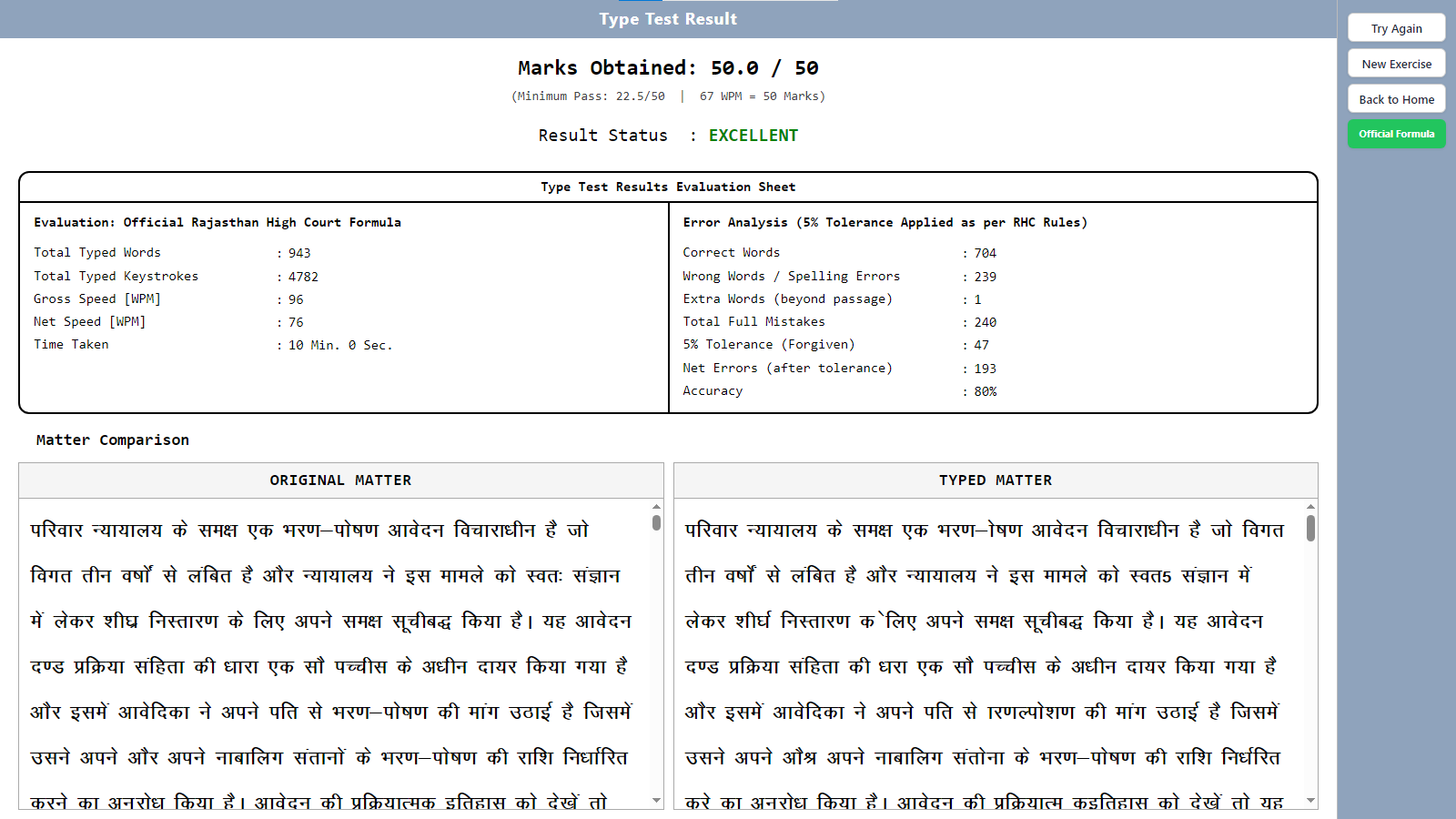Click the Error Analysis heading
1456x819 pixels.
885,222
